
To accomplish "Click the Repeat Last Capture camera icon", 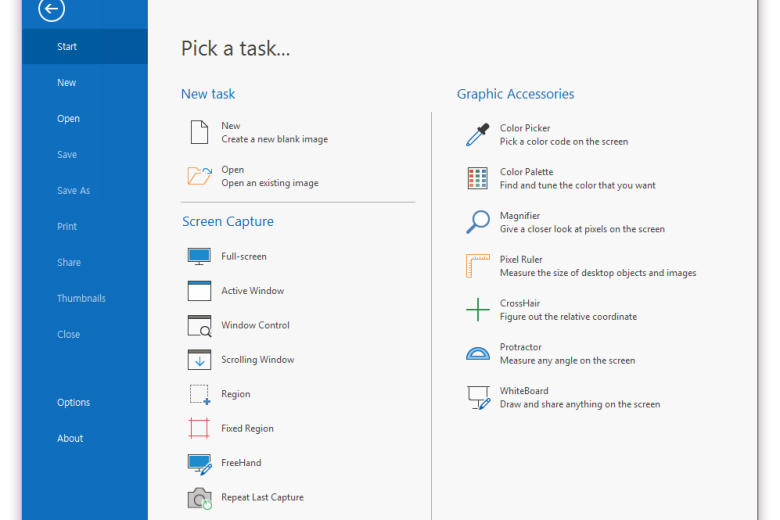I will click(199, 498).
